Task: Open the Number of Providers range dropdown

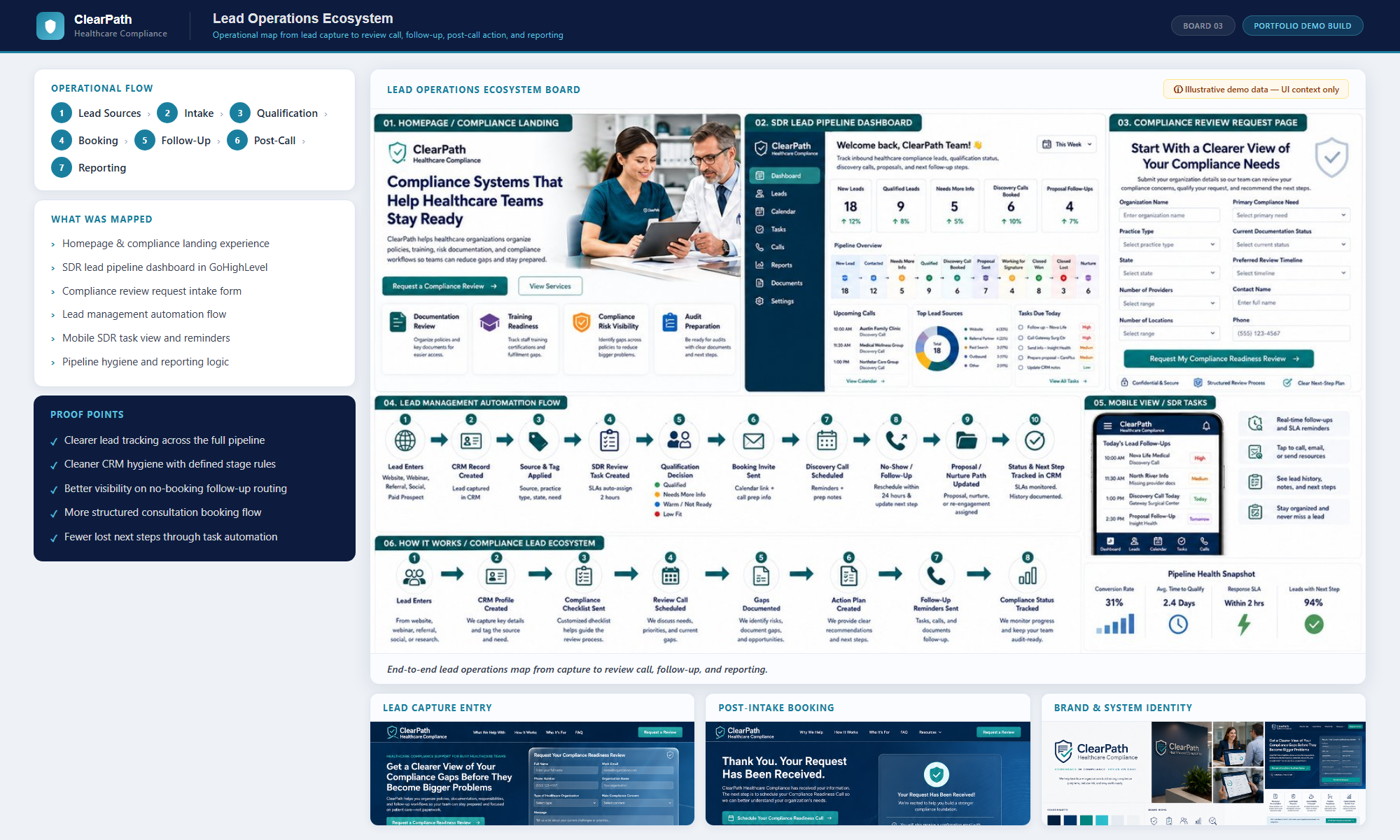Action: pyautogui.click(x=1169, y=303)
